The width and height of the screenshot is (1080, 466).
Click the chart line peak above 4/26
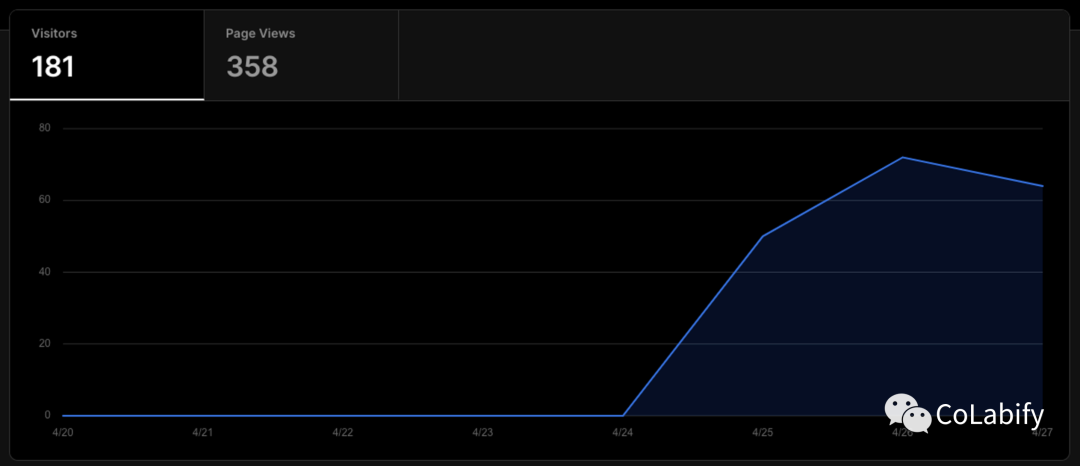click(902, 157)
